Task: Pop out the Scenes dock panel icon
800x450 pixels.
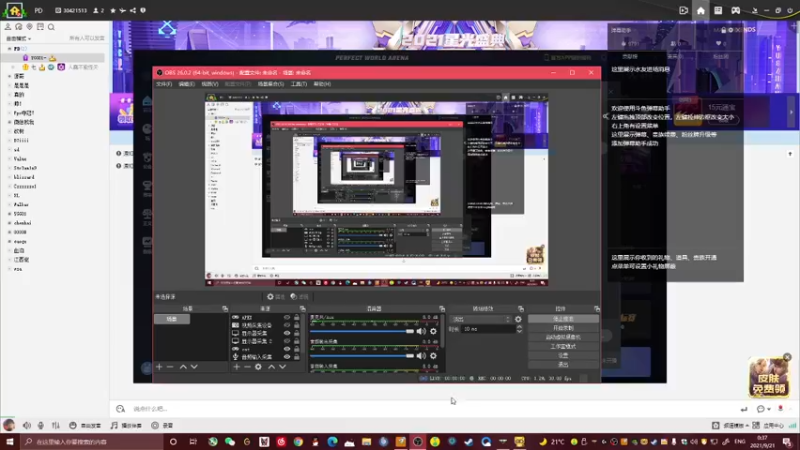Action: (225, 309)
